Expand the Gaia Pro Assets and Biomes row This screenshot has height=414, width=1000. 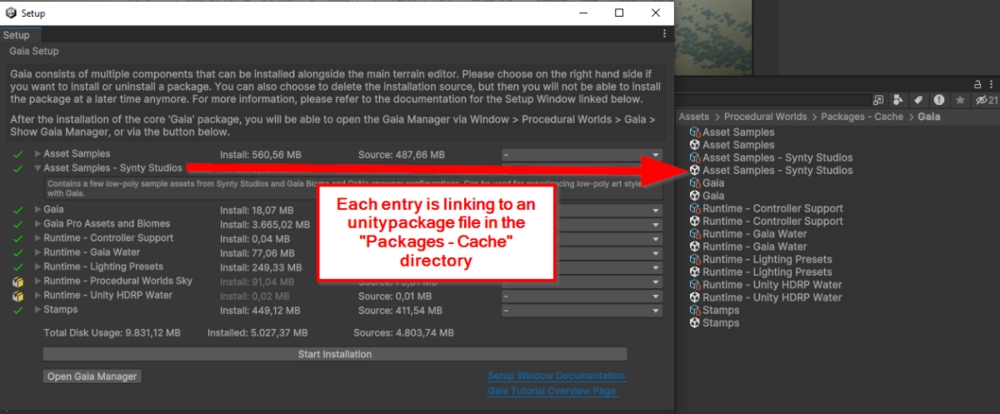point(38,224)
